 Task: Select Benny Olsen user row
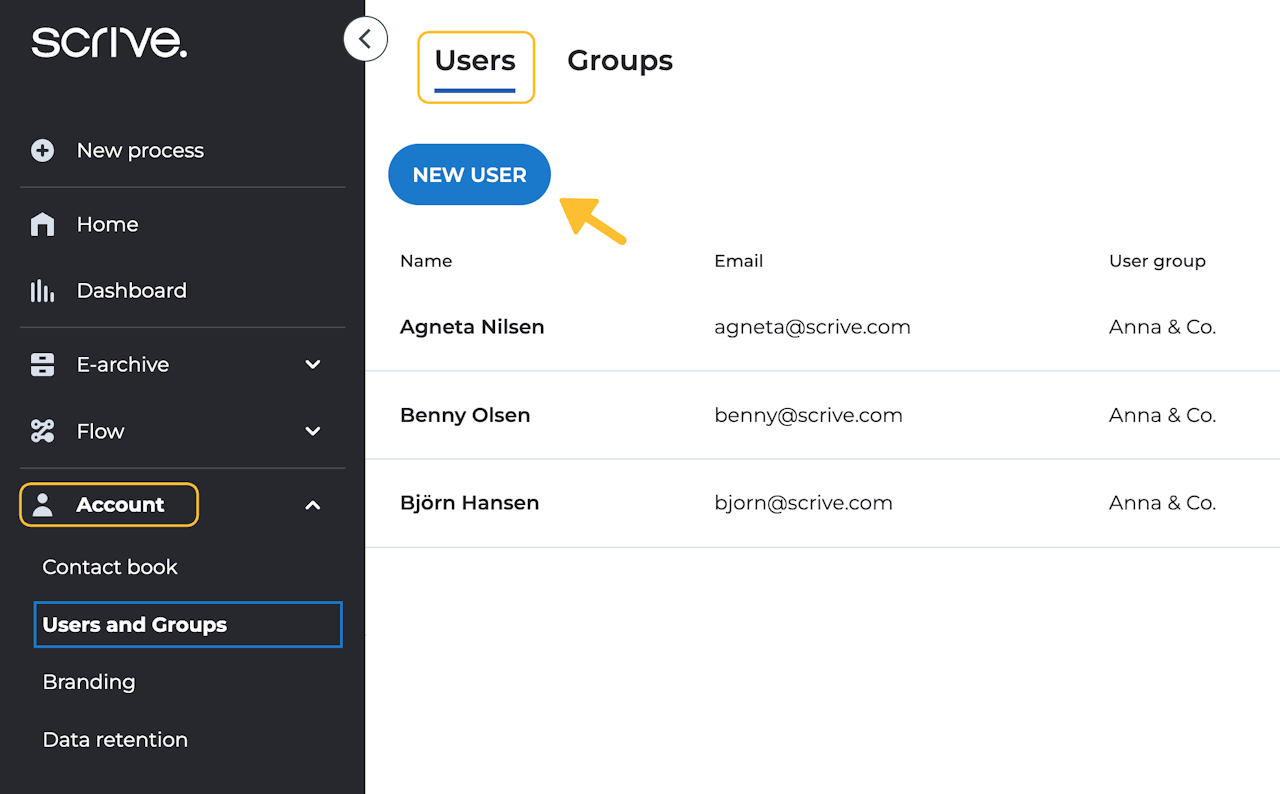click(x=465, y=415)
